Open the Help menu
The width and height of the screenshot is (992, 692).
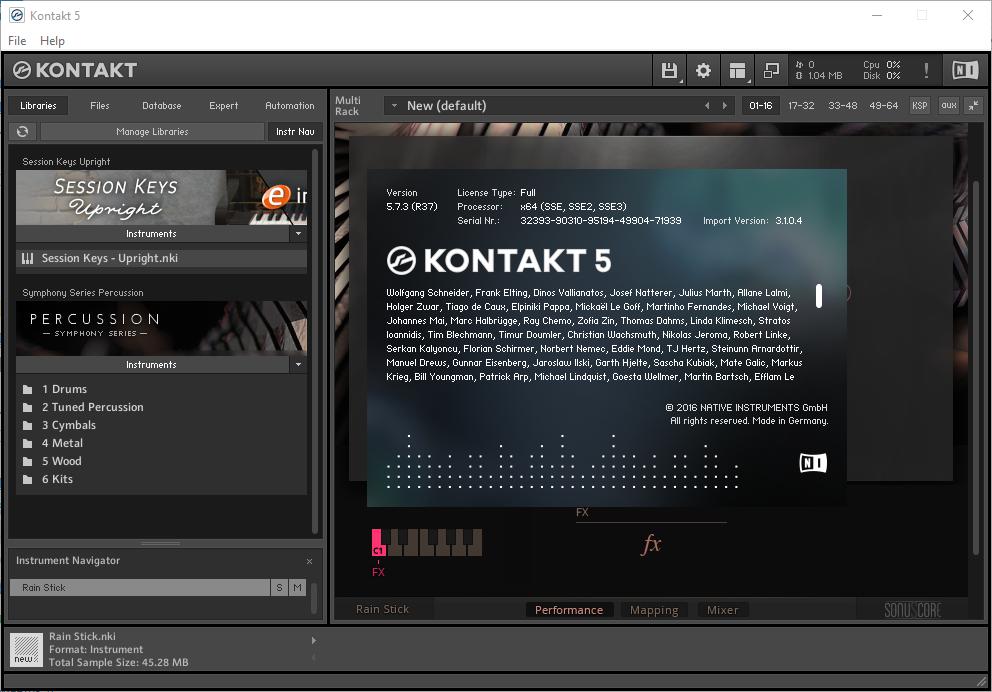(x=53, y=40)
